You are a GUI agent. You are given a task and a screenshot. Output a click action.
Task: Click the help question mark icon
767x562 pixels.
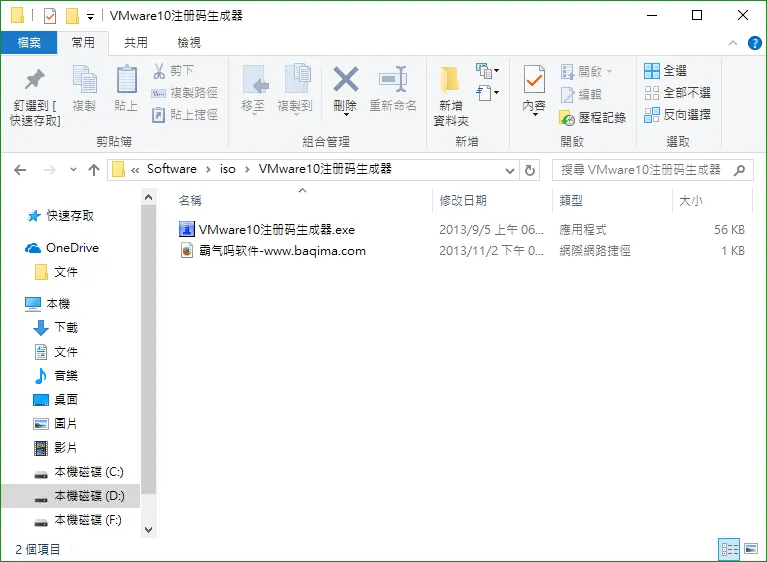pos(754,43)
